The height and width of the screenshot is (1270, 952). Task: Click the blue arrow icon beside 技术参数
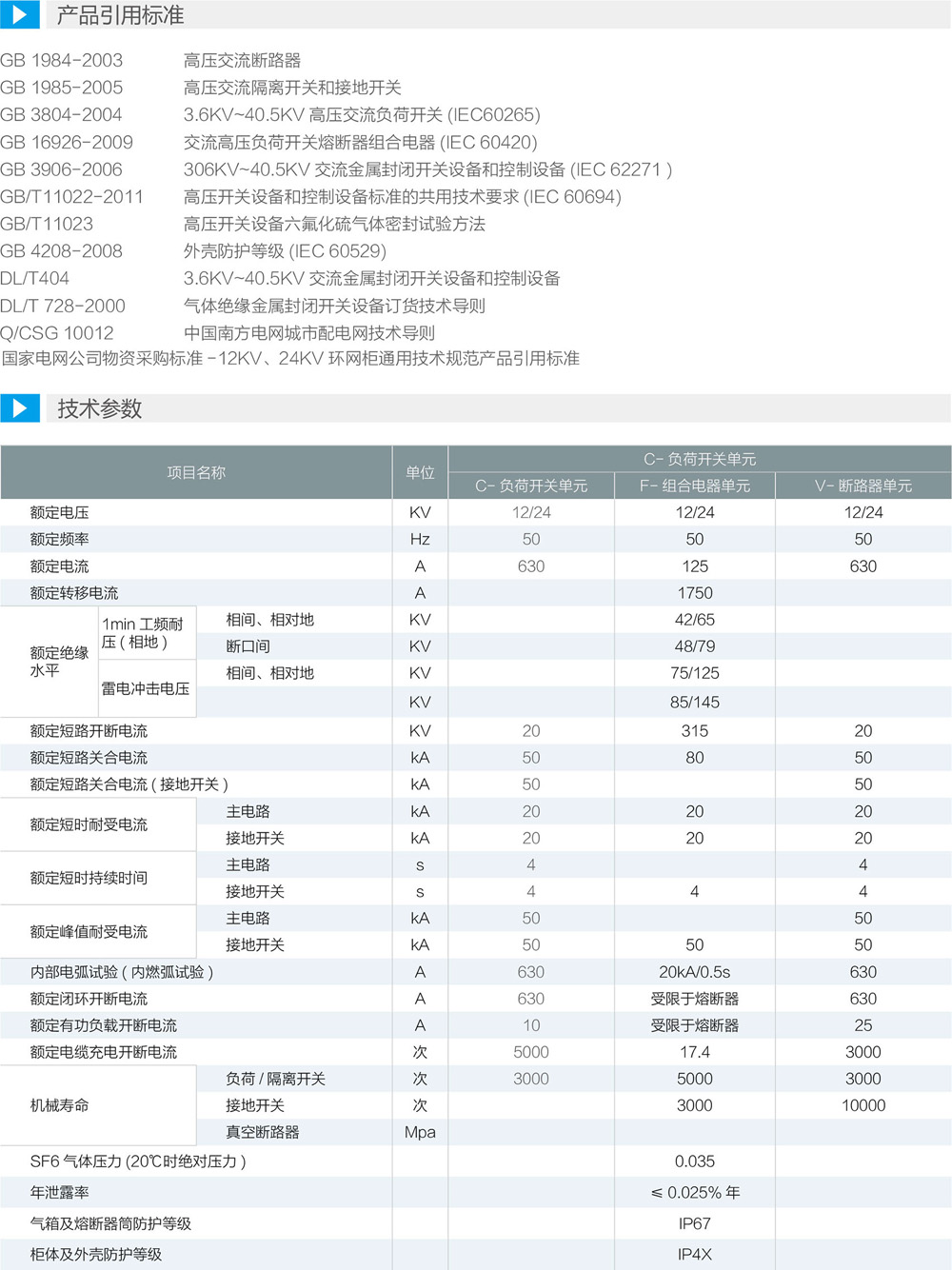coord(19,408)
